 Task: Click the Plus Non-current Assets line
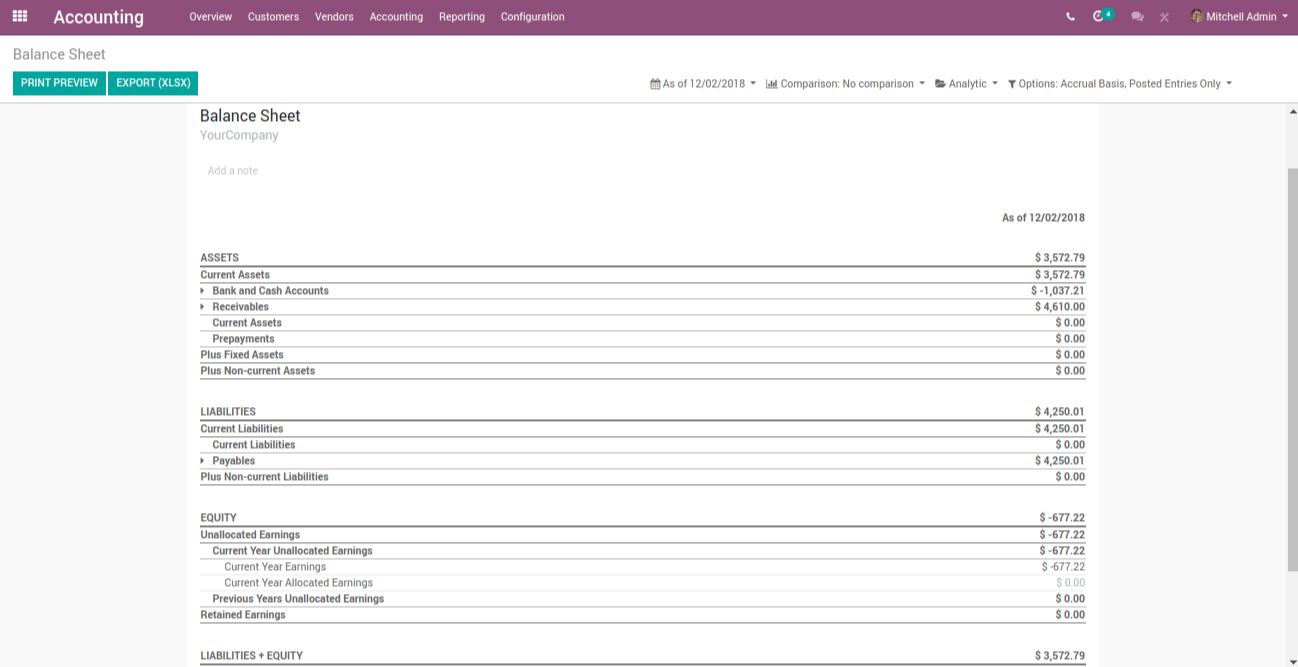[x=642, y=371]
